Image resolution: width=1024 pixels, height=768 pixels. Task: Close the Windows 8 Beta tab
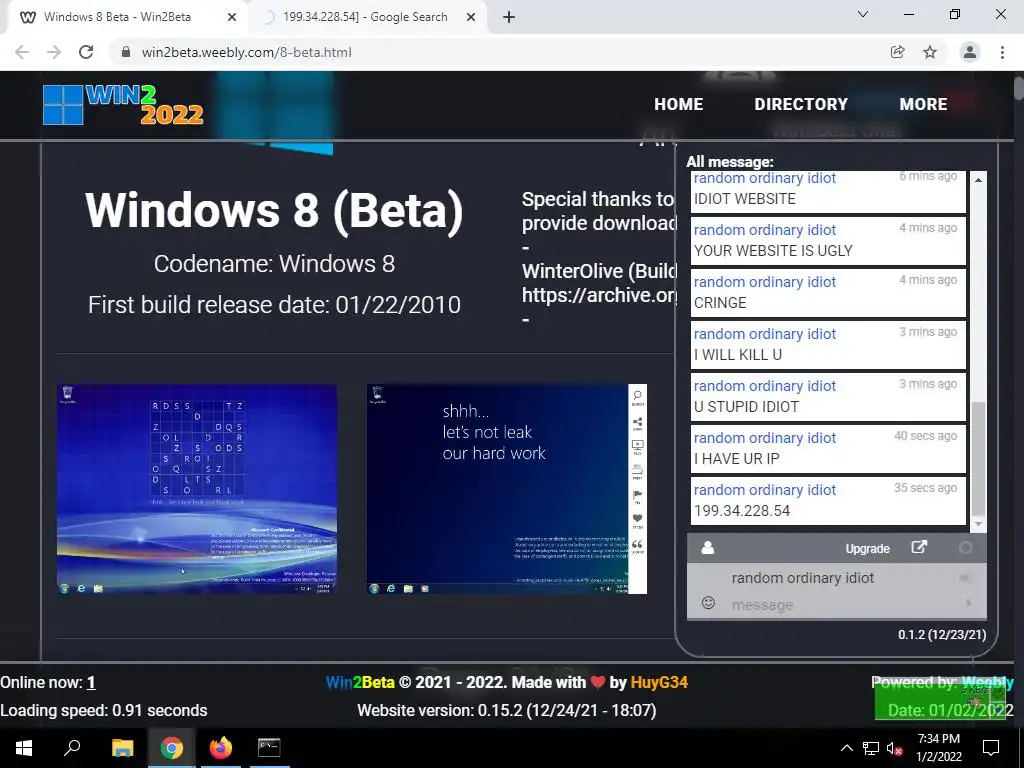tap(232, 17)
